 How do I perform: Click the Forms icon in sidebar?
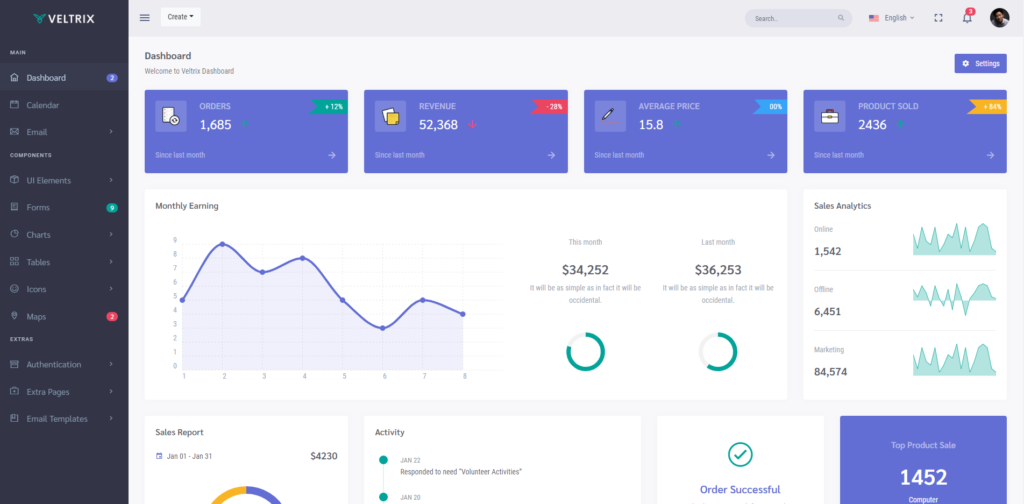tap(14, 207)
